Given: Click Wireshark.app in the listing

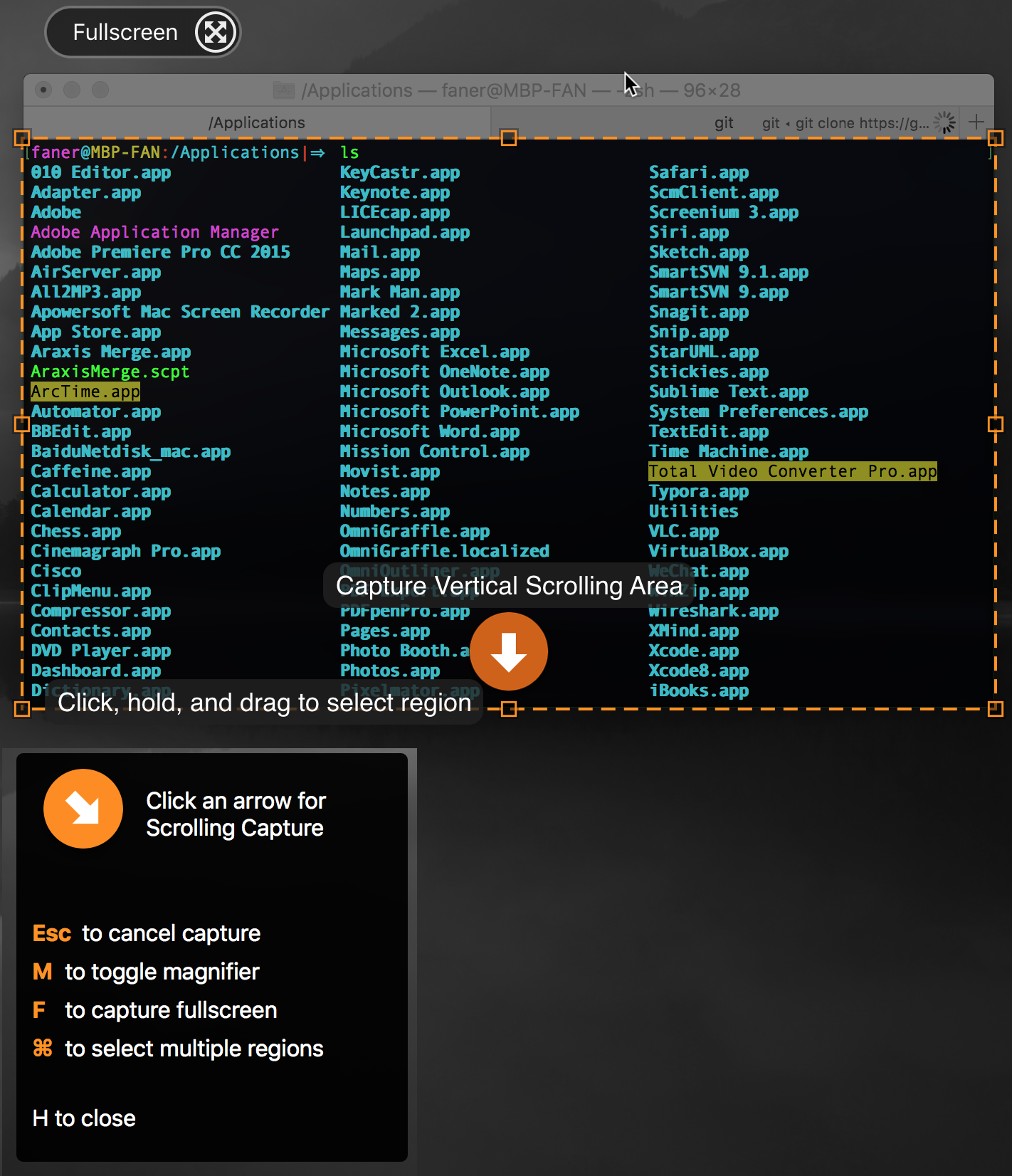Looking at the screenshot, I should [x=714, y=611].
